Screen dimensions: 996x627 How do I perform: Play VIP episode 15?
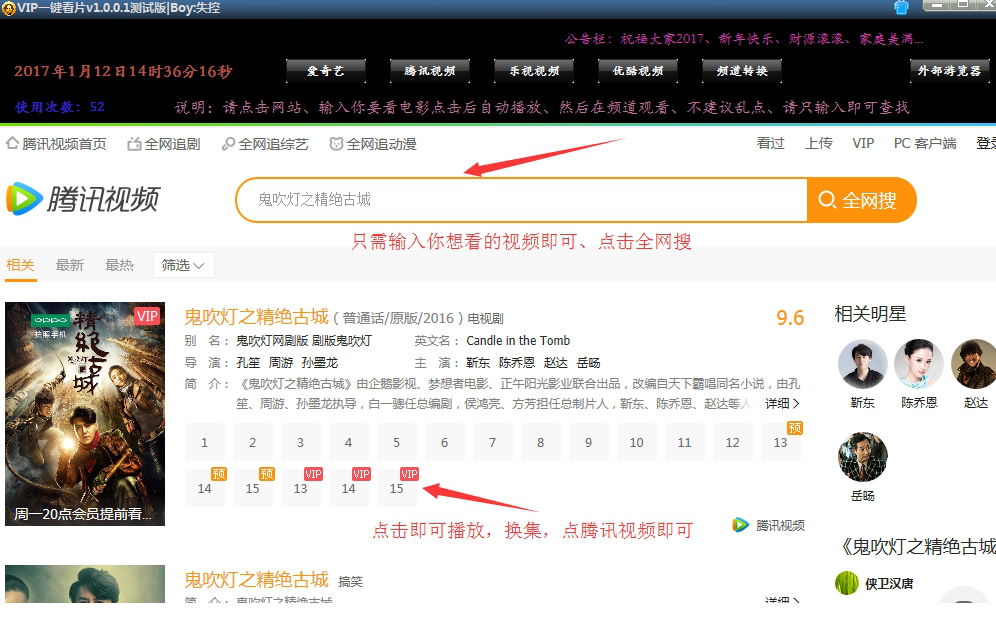[396, 489]
